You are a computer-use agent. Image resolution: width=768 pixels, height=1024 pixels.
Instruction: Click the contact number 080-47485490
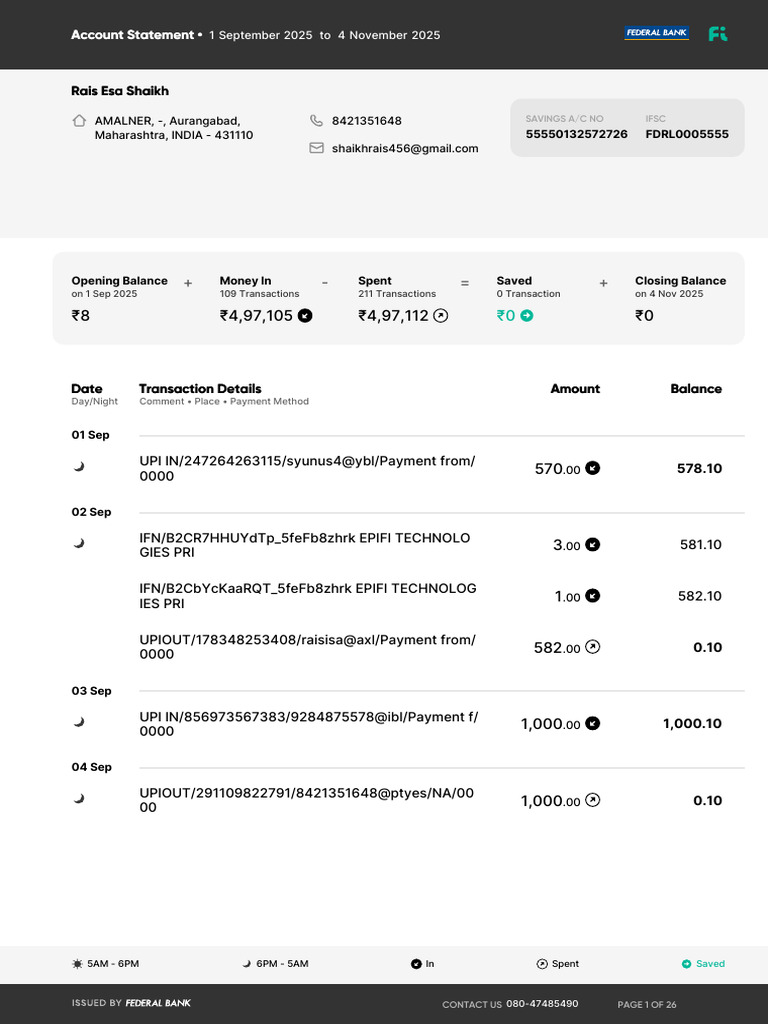[542, 1004]
